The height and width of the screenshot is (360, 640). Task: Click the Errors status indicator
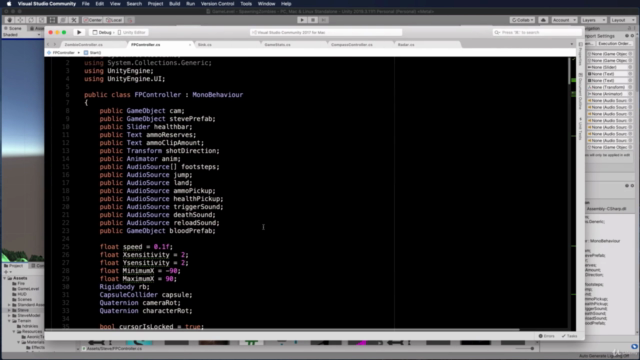point(547,336)
